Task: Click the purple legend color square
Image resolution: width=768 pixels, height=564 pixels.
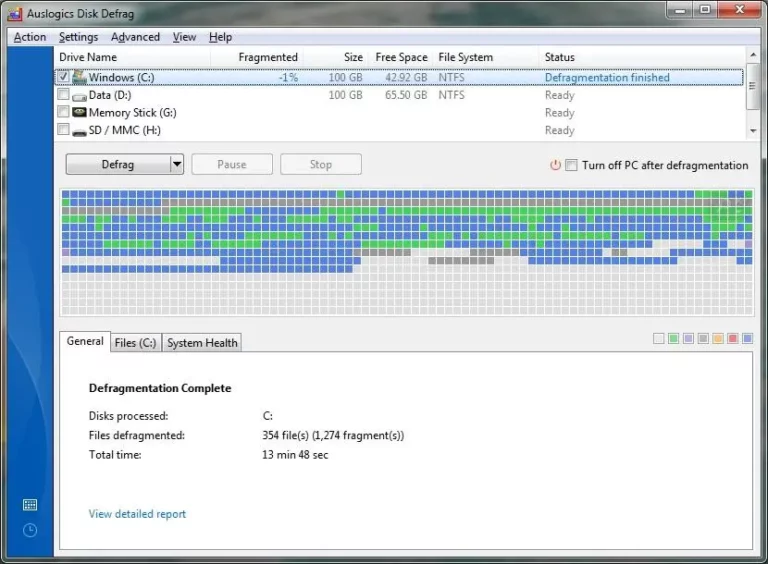Action: 688,338
